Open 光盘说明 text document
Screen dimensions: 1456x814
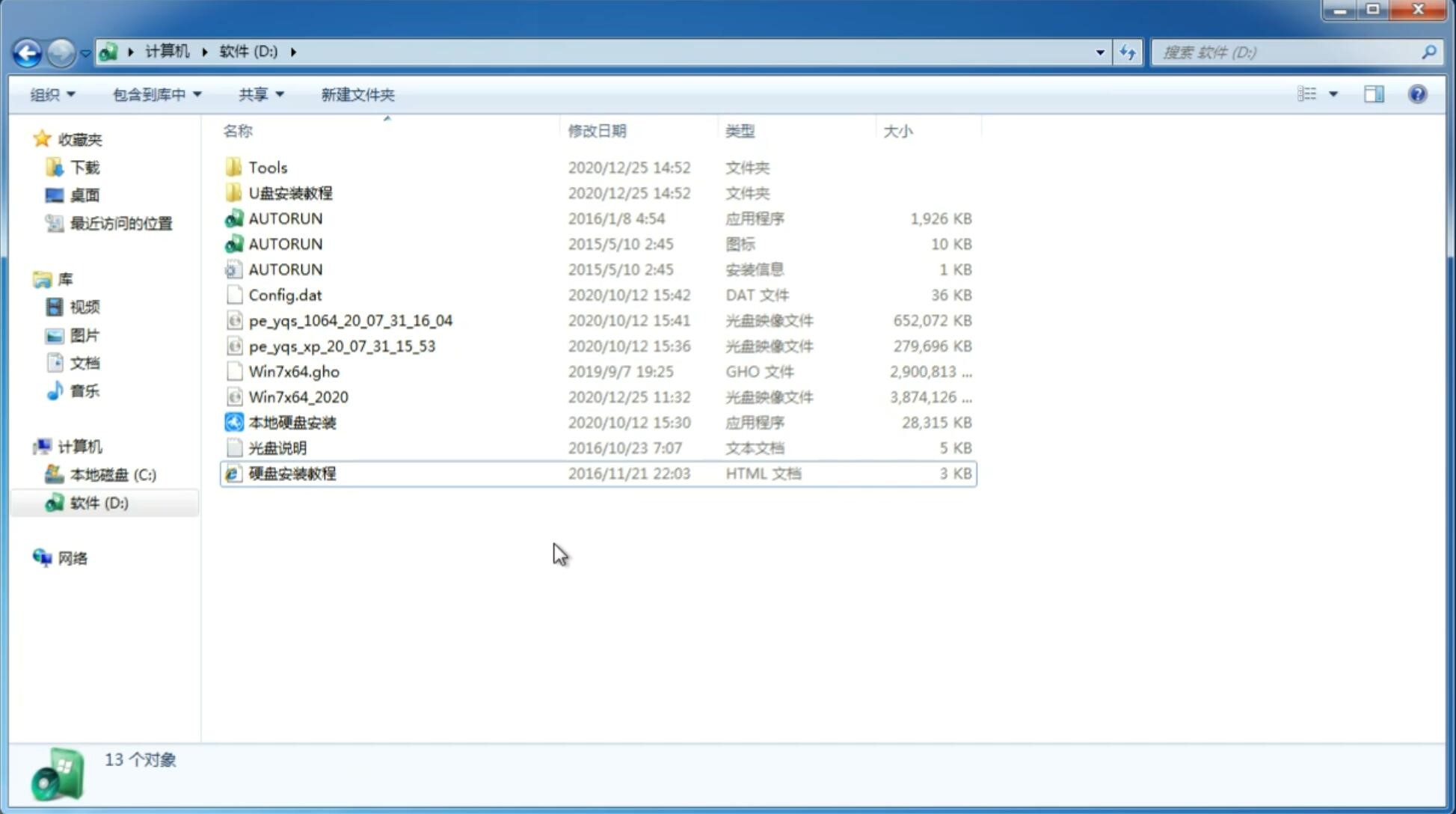tap(277, 447)
